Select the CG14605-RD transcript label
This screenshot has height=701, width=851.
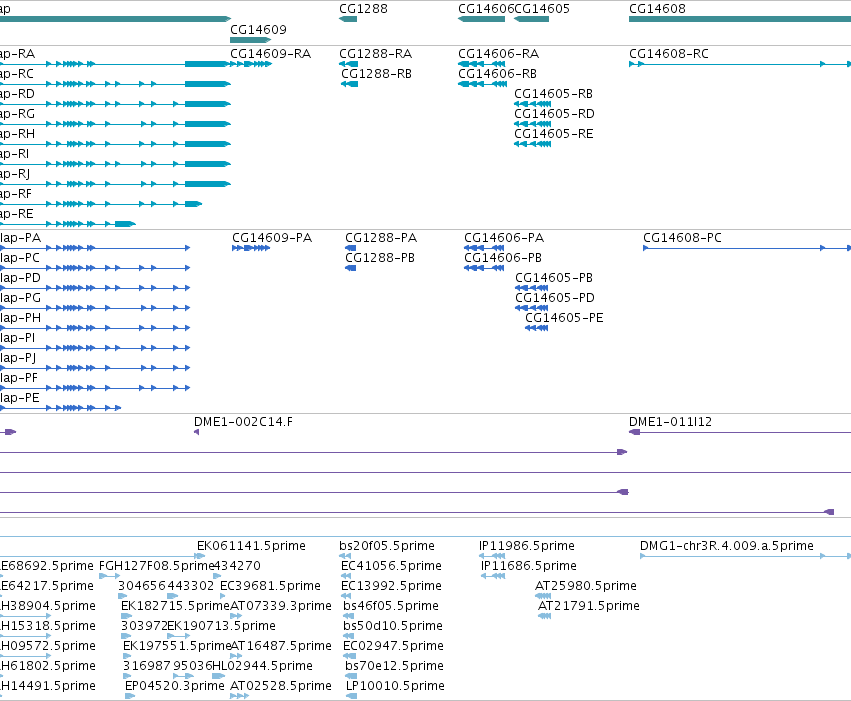click(x=554, y=114)
